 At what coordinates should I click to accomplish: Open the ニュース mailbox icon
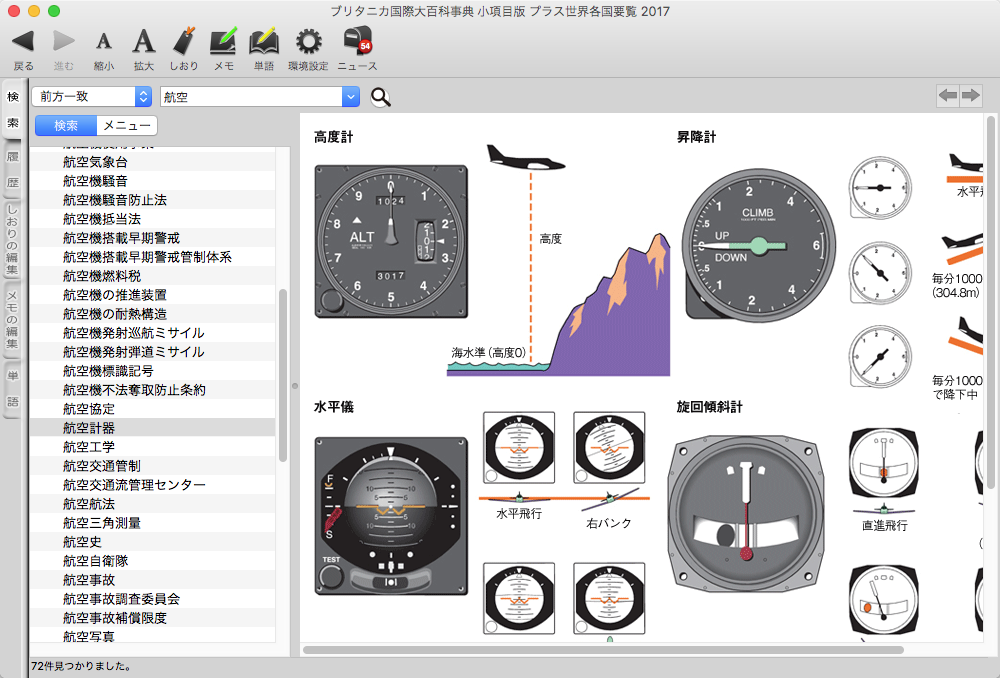pyautogui.click(x=357, y=41)
